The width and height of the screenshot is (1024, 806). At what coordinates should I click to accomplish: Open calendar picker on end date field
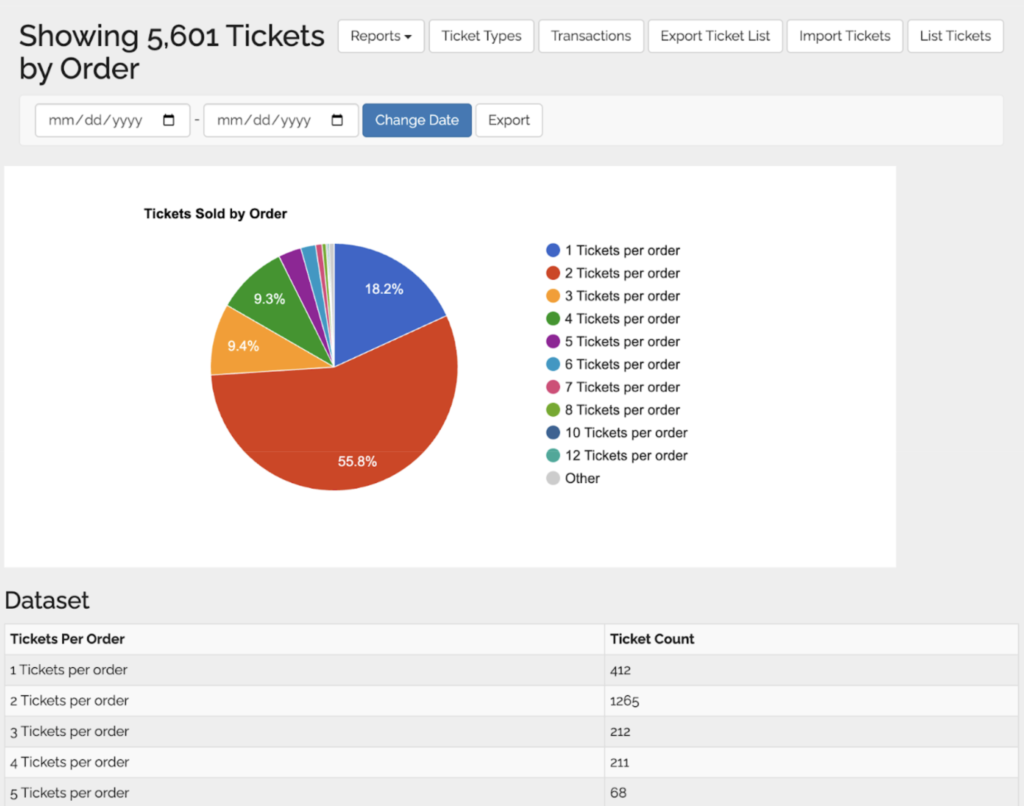click(337, 120)
